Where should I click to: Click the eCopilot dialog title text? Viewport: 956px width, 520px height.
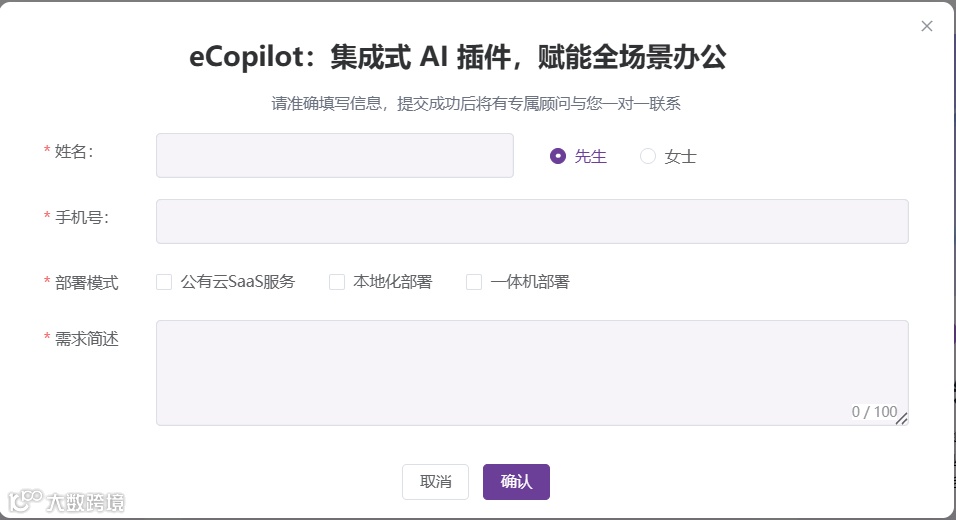[457, 57]
